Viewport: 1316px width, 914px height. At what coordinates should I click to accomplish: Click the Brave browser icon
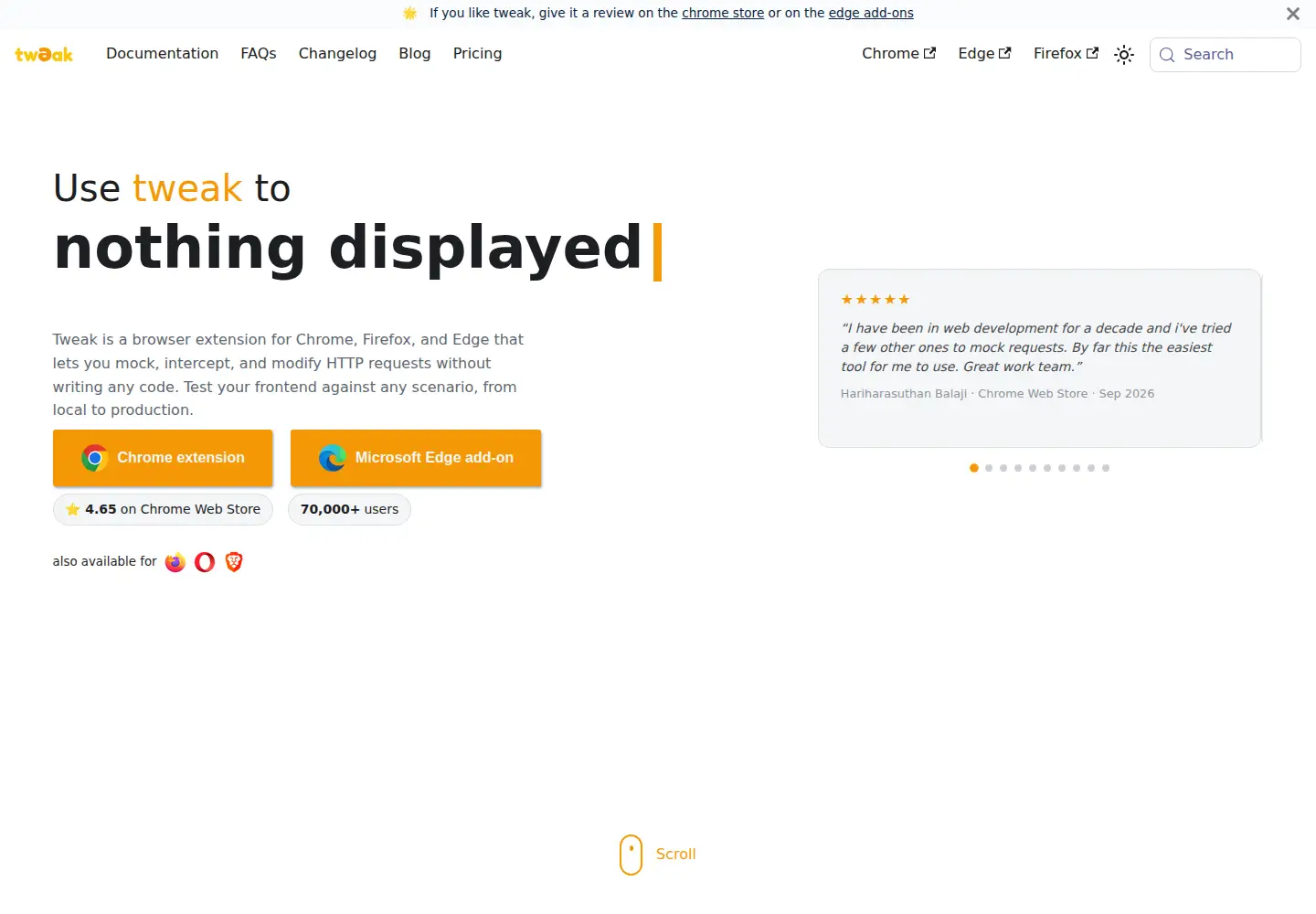coord(234,562)
